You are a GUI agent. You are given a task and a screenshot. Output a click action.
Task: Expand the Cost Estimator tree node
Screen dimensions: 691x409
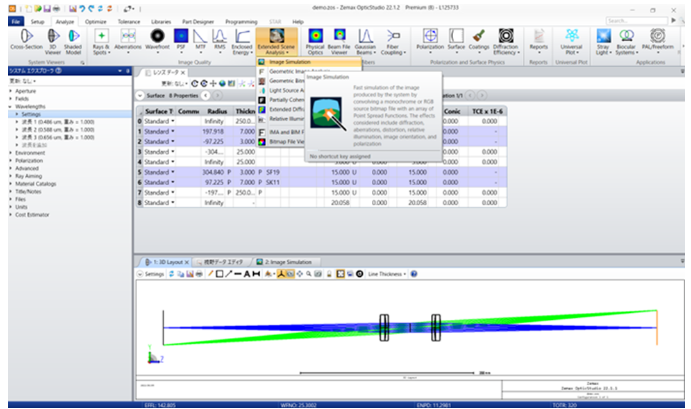[x=11, y=215]
